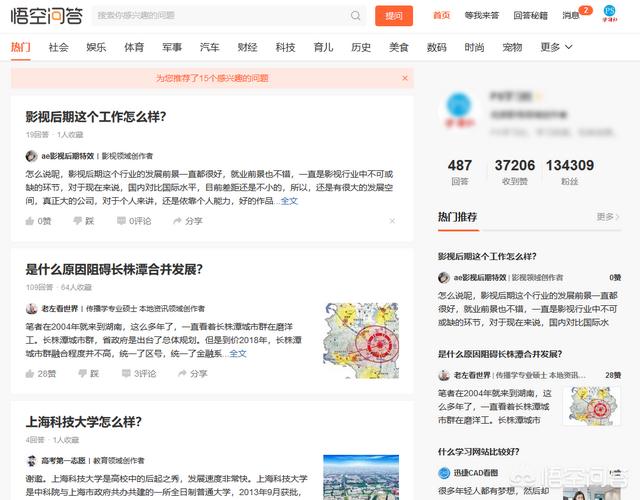Dismiss the 影视后期 question card
Image resolution: width=640 pixels, height=500 pixels.
coord(392,221)
